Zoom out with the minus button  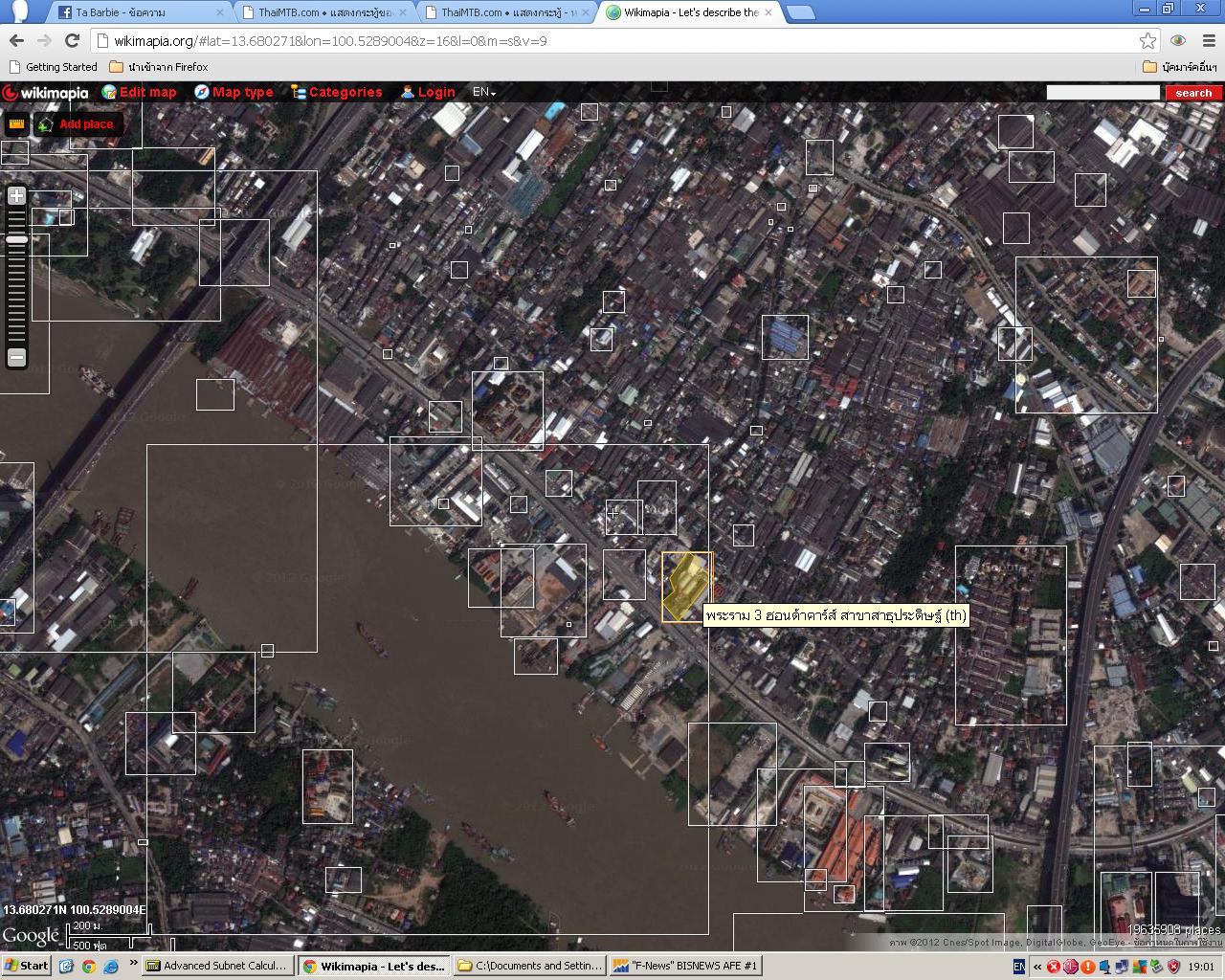coord(16,357)
